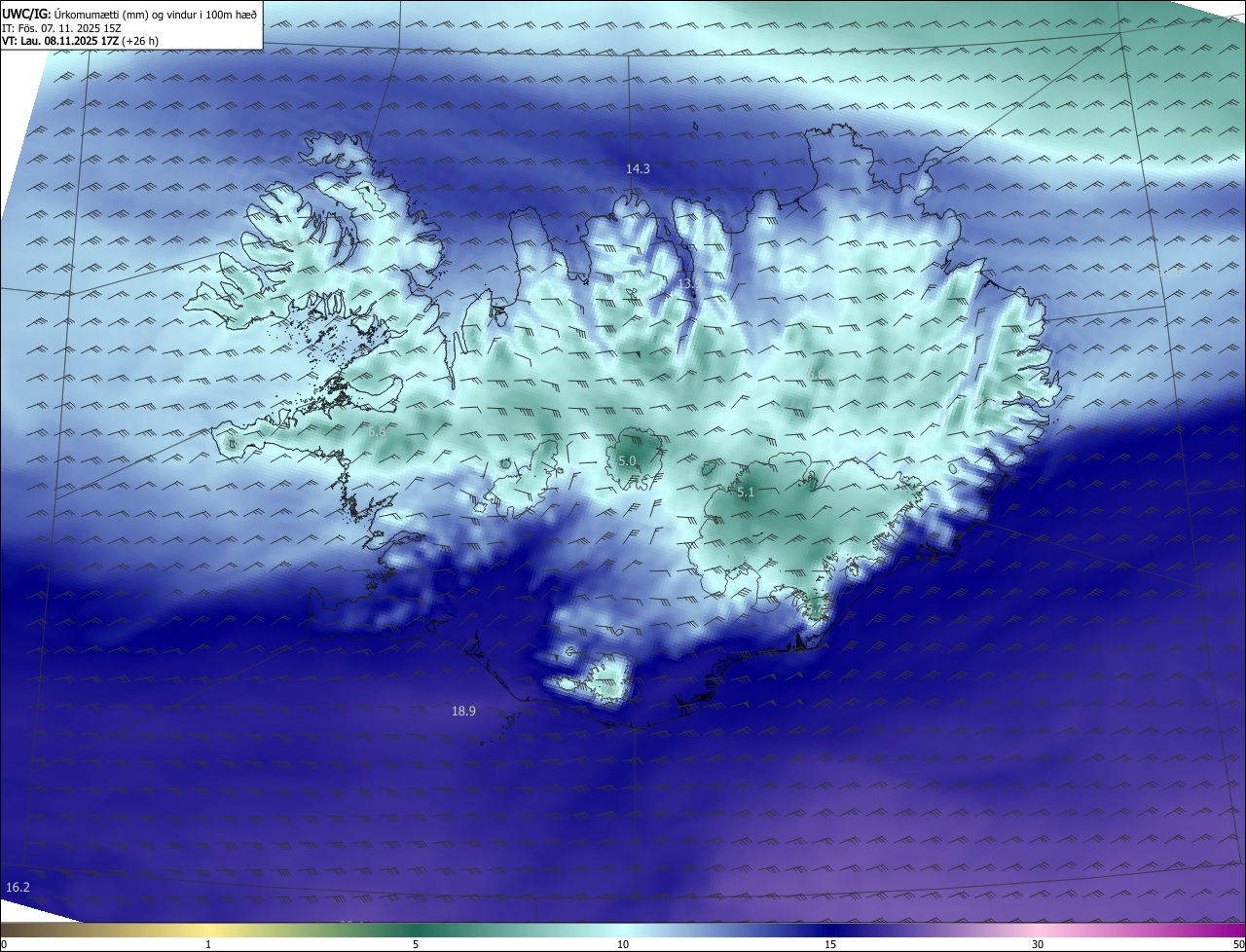Viewport: 1246px width, 952px height.
Task: Click the 18.9 value off the south coast
Action: pos(463,712)
